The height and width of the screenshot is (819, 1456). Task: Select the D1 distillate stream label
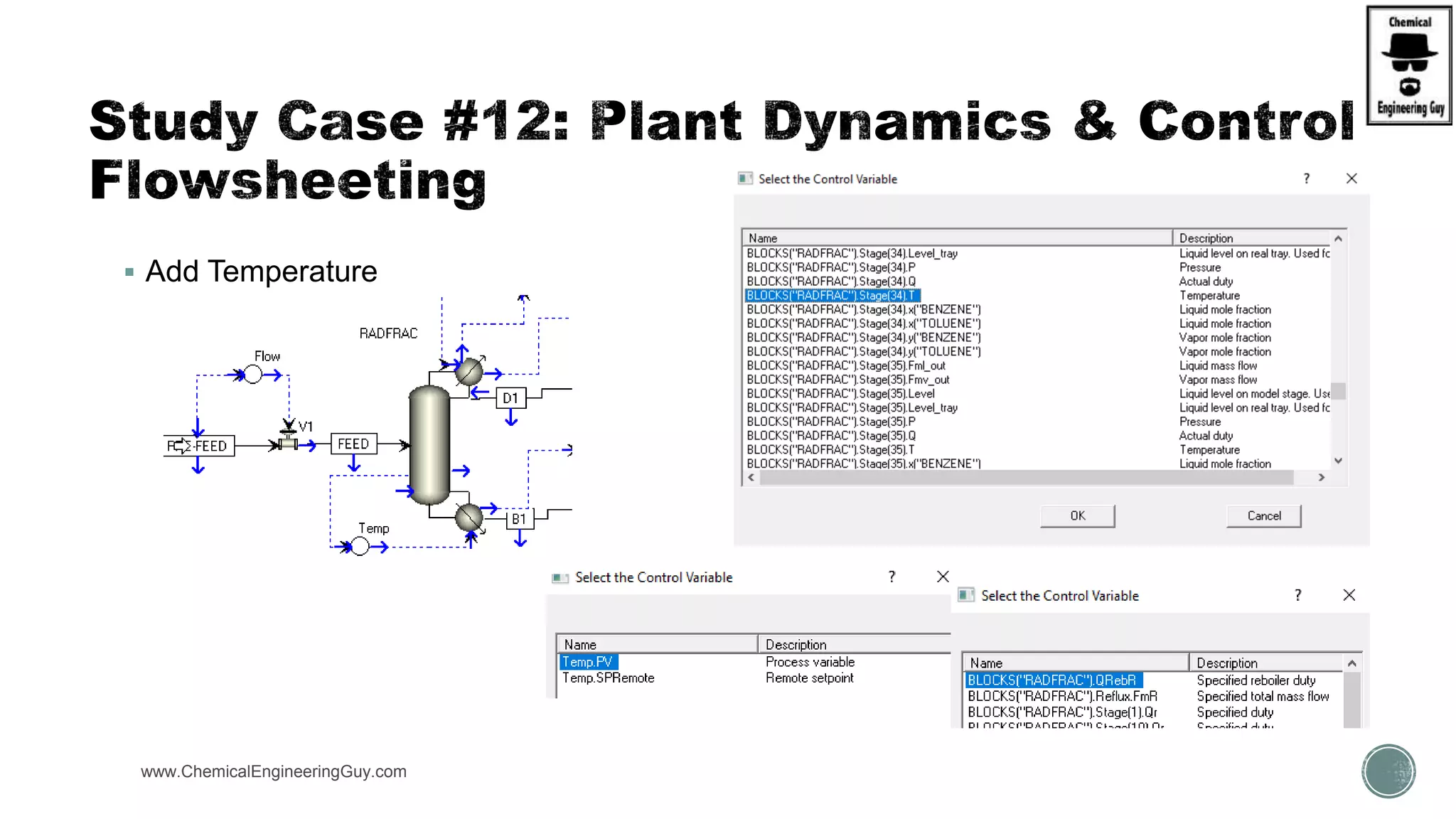pos(510,398)
